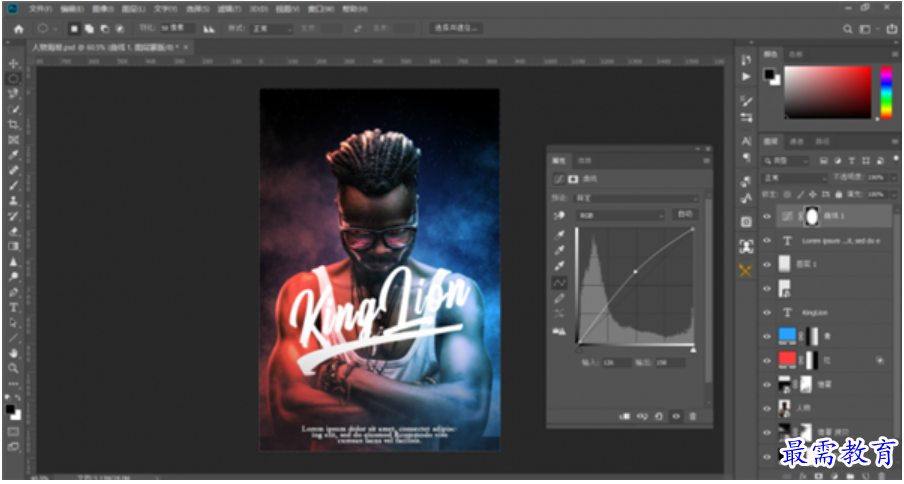The width and height of the screenshot is (904, 484).
Task: Select the Move tool
Action: tap(13, 63)
